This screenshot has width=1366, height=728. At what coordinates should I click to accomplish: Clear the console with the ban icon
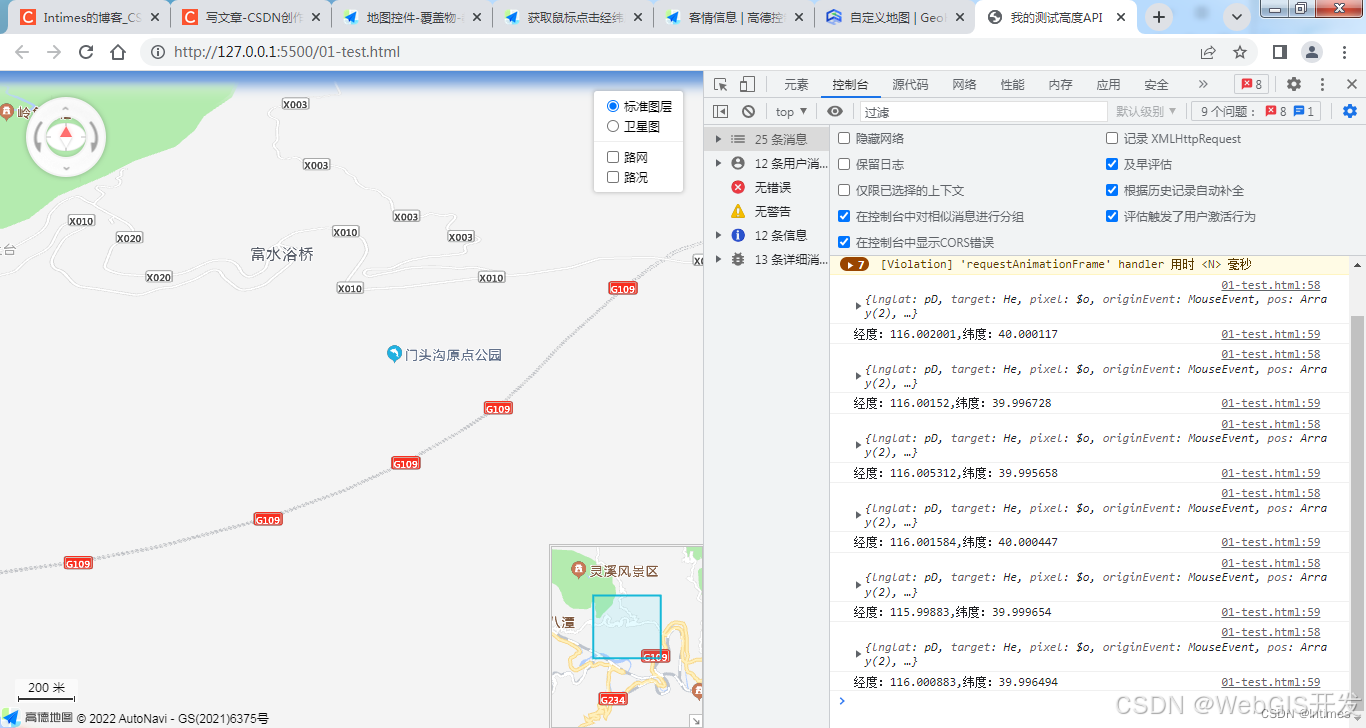tap(748, 111)
